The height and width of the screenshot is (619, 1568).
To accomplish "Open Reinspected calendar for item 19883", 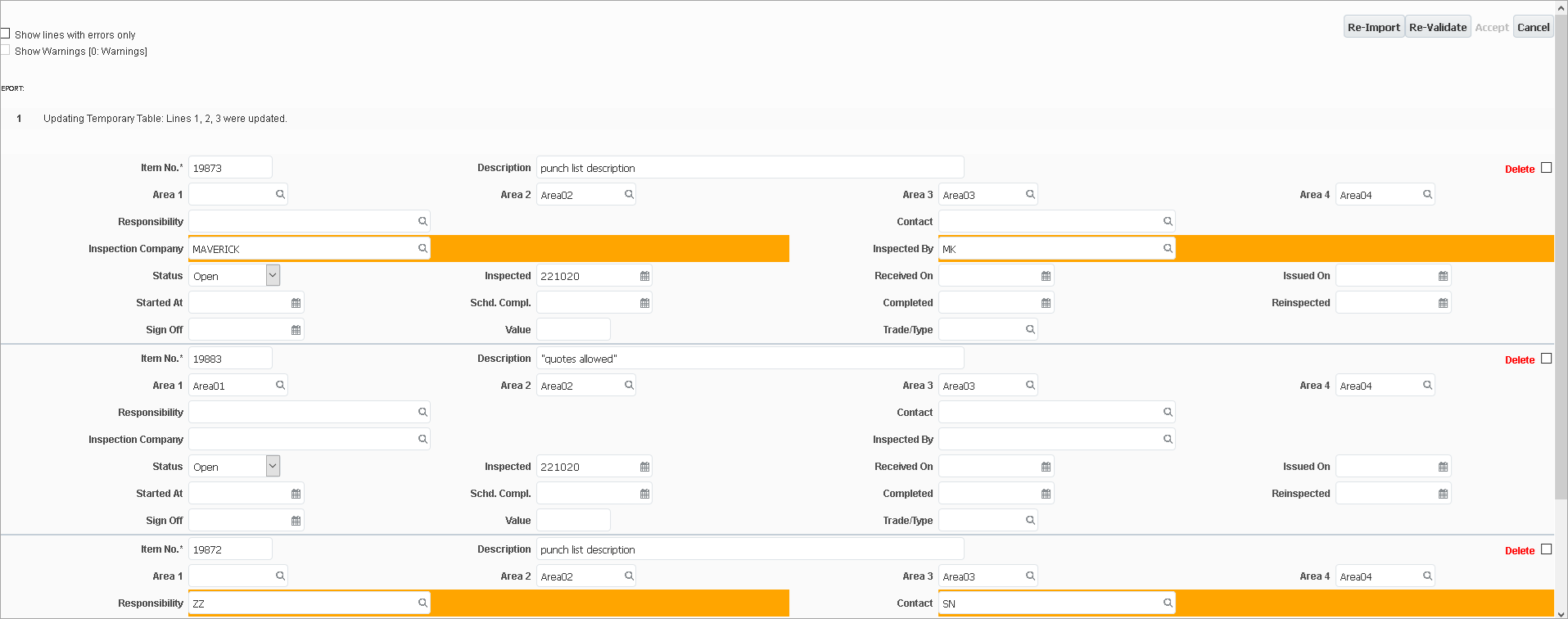I will pyautogui.click(x=1443, y=494).
